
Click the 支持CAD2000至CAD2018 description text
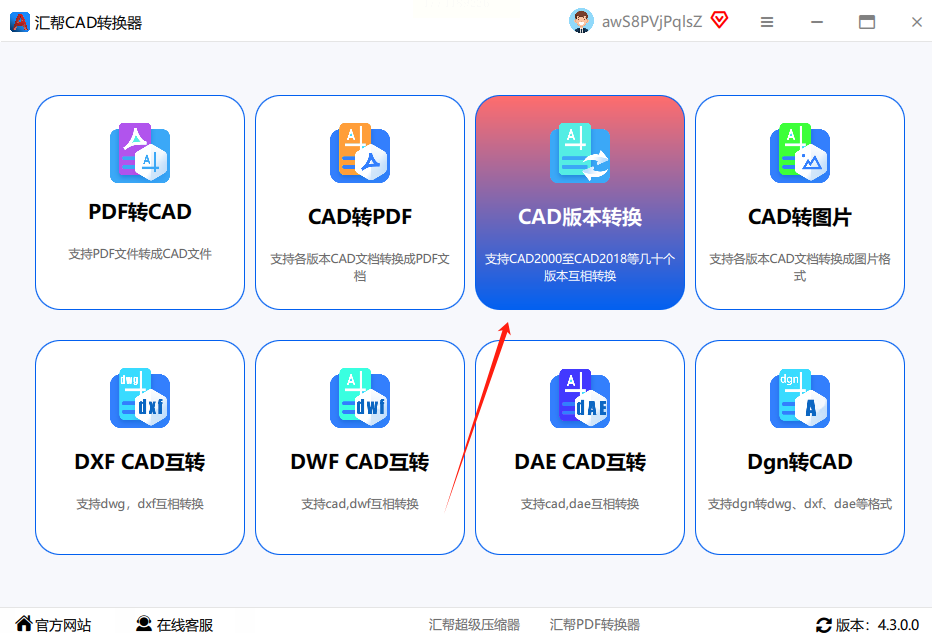click(x=580, y=267)
